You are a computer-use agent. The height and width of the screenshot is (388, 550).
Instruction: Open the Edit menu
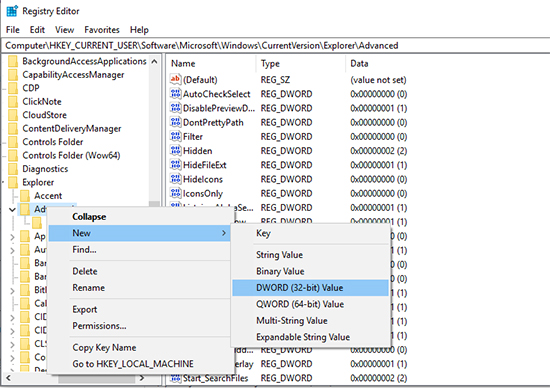pos(37,30)
